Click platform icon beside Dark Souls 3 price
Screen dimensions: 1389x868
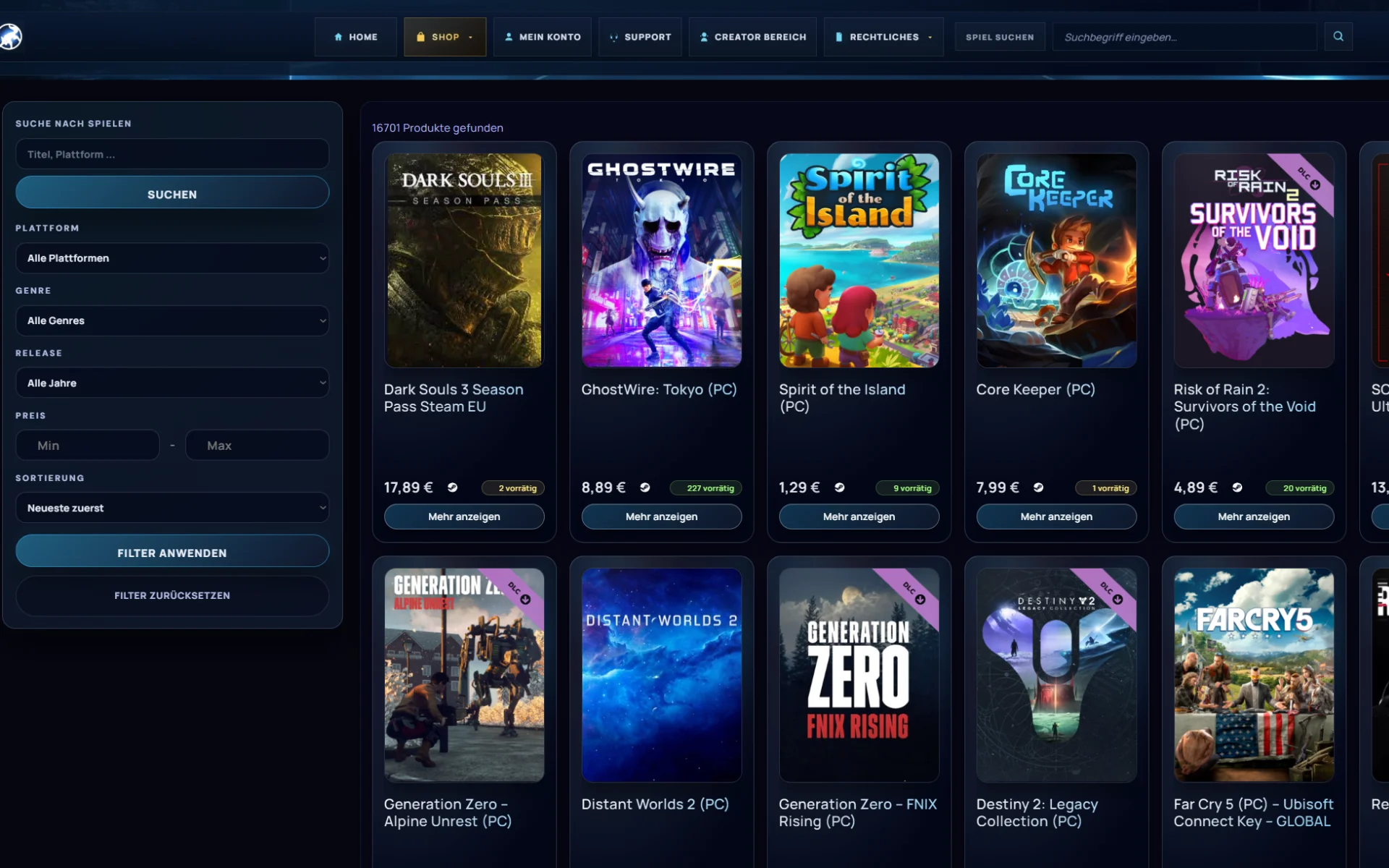(452, 488)
